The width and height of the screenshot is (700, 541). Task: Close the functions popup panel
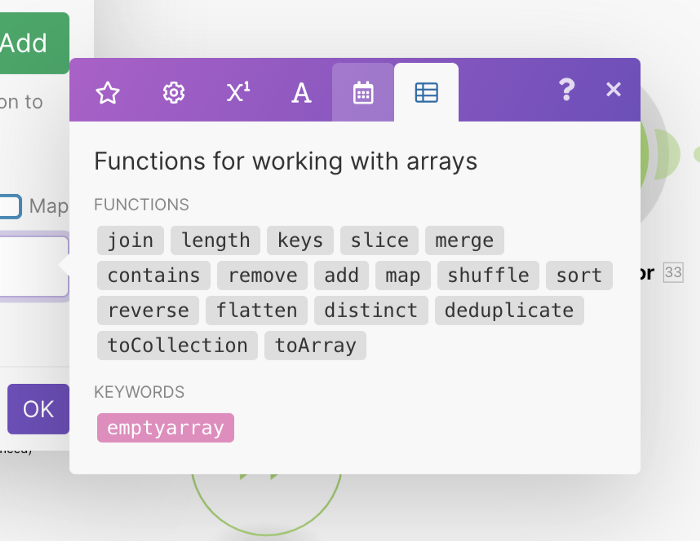[613, 89]
